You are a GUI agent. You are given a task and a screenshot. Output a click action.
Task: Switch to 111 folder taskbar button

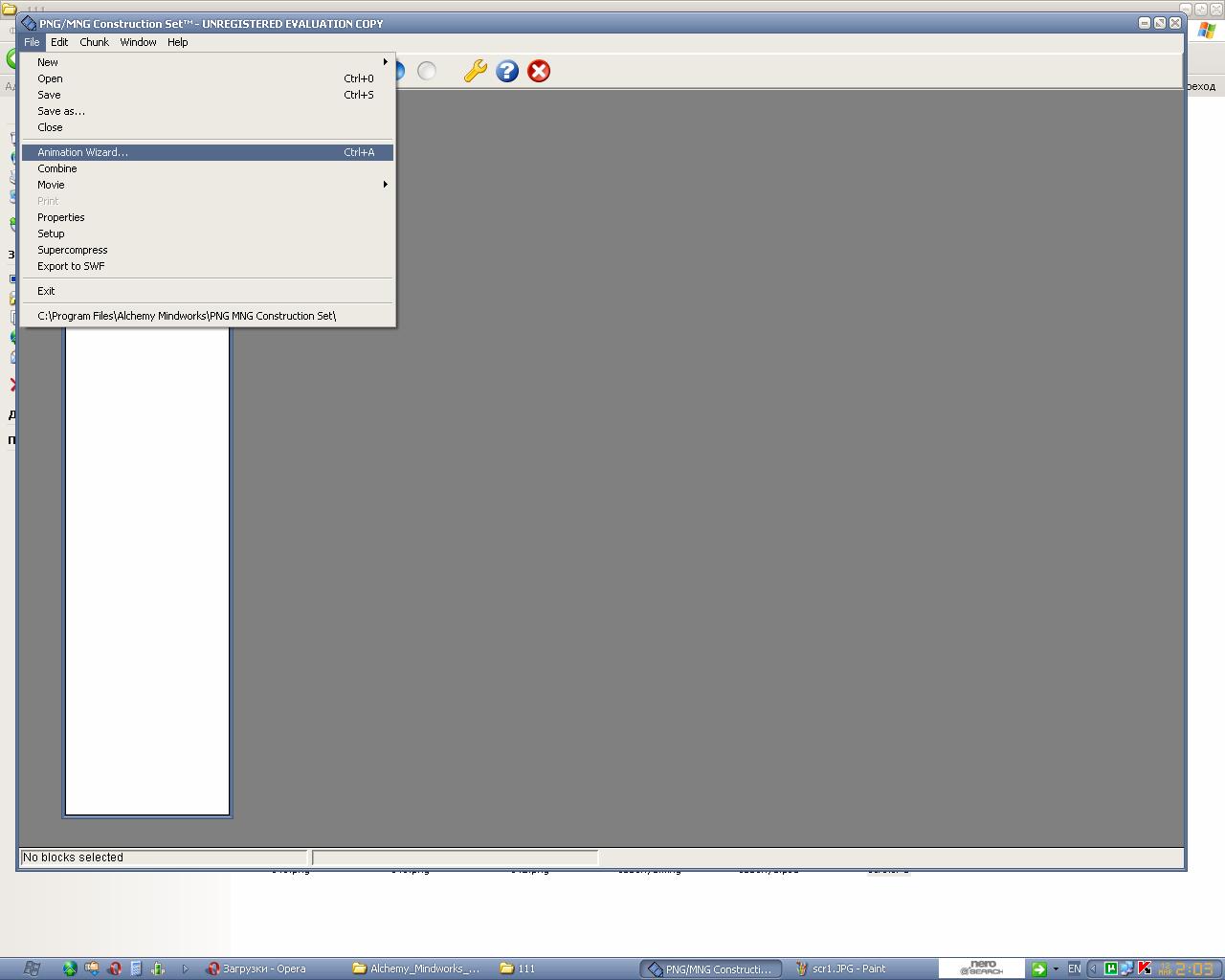pyautogui.click(x=564, y=969)
